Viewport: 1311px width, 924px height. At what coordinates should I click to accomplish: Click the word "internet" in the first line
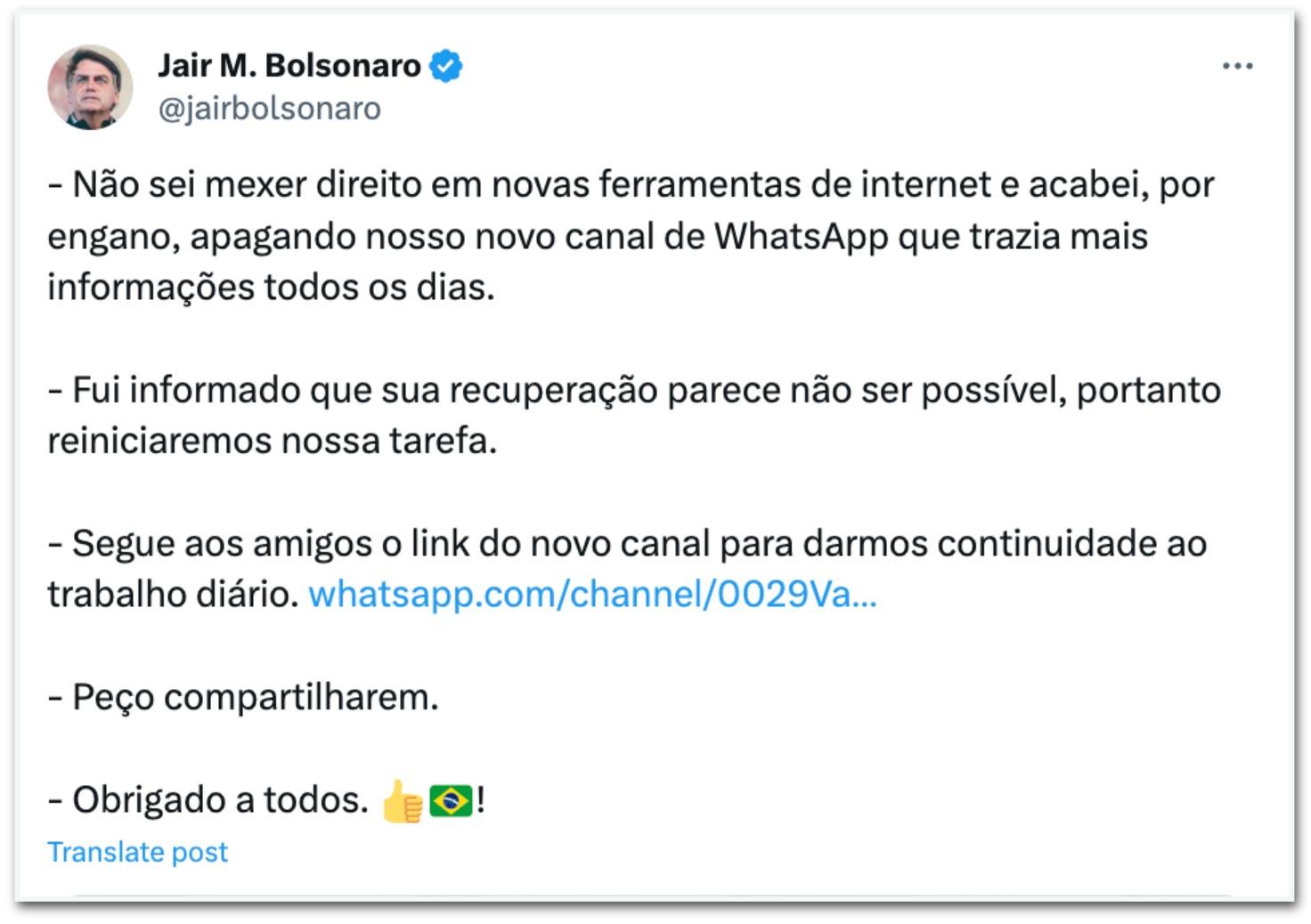click(925, 185)
